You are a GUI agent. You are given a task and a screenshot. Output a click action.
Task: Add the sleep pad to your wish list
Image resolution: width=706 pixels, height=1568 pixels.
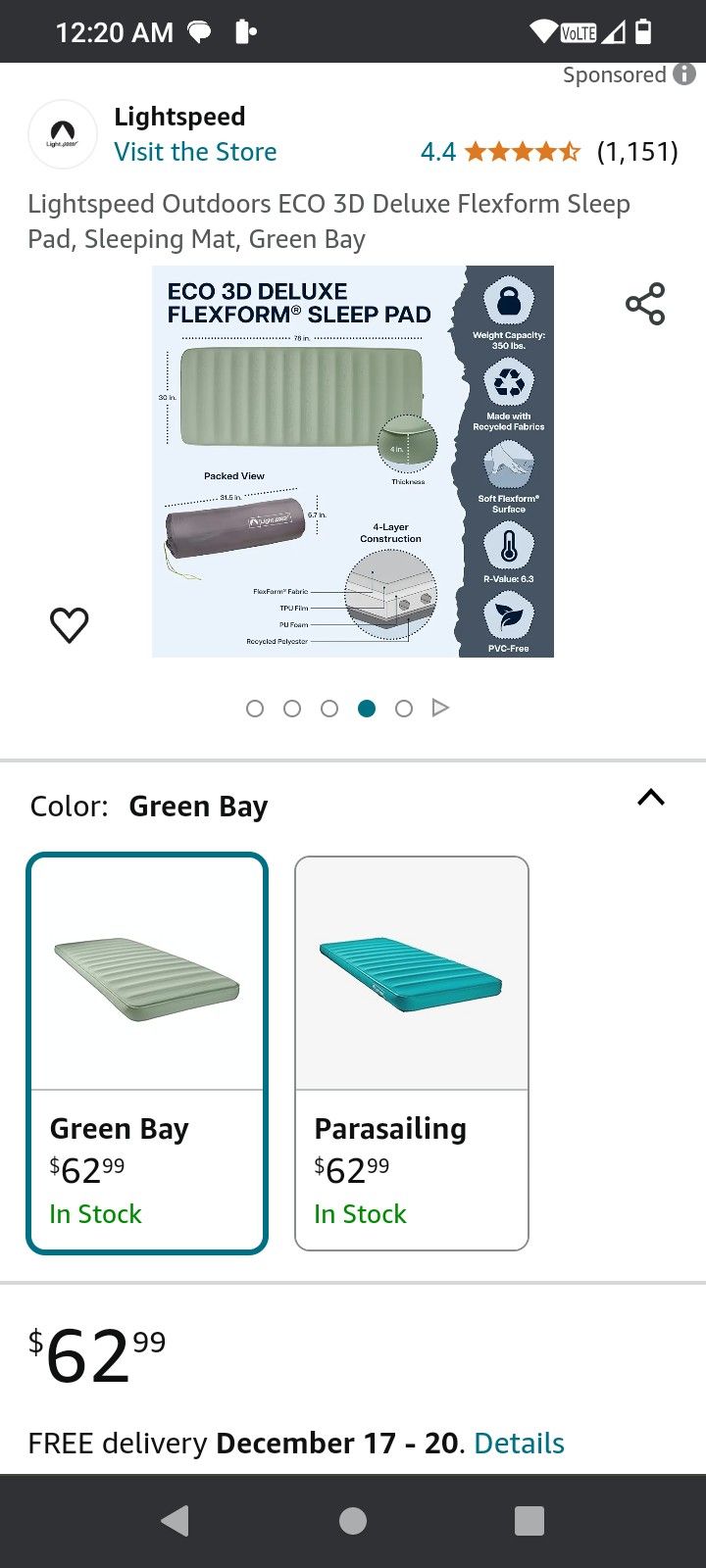69,623
